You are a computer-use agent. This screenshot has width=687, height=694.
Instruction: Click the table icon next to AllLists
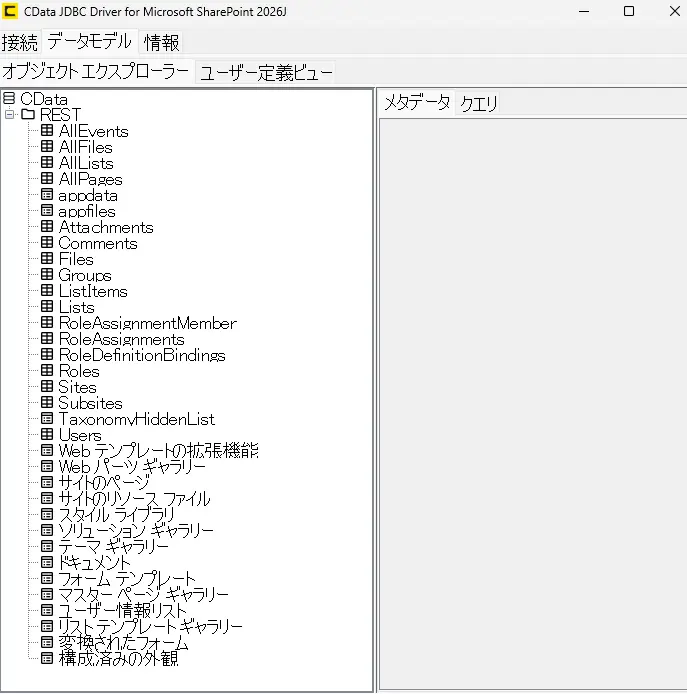click(47, 162)
